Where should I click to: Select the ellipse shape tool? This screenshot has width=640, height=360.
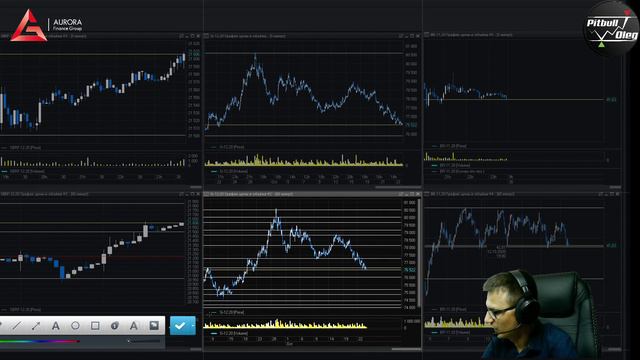75,325
